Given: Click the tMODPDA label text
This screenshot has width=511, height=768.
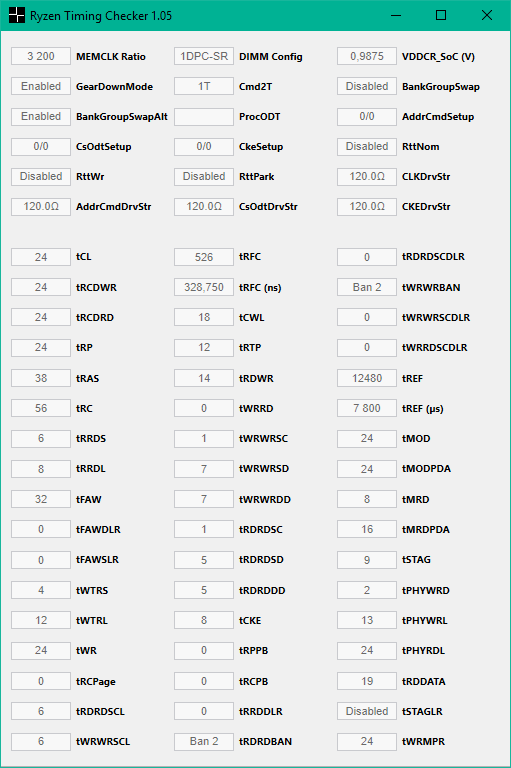Looking at the screenshot, I should click(x=426, y=469).
